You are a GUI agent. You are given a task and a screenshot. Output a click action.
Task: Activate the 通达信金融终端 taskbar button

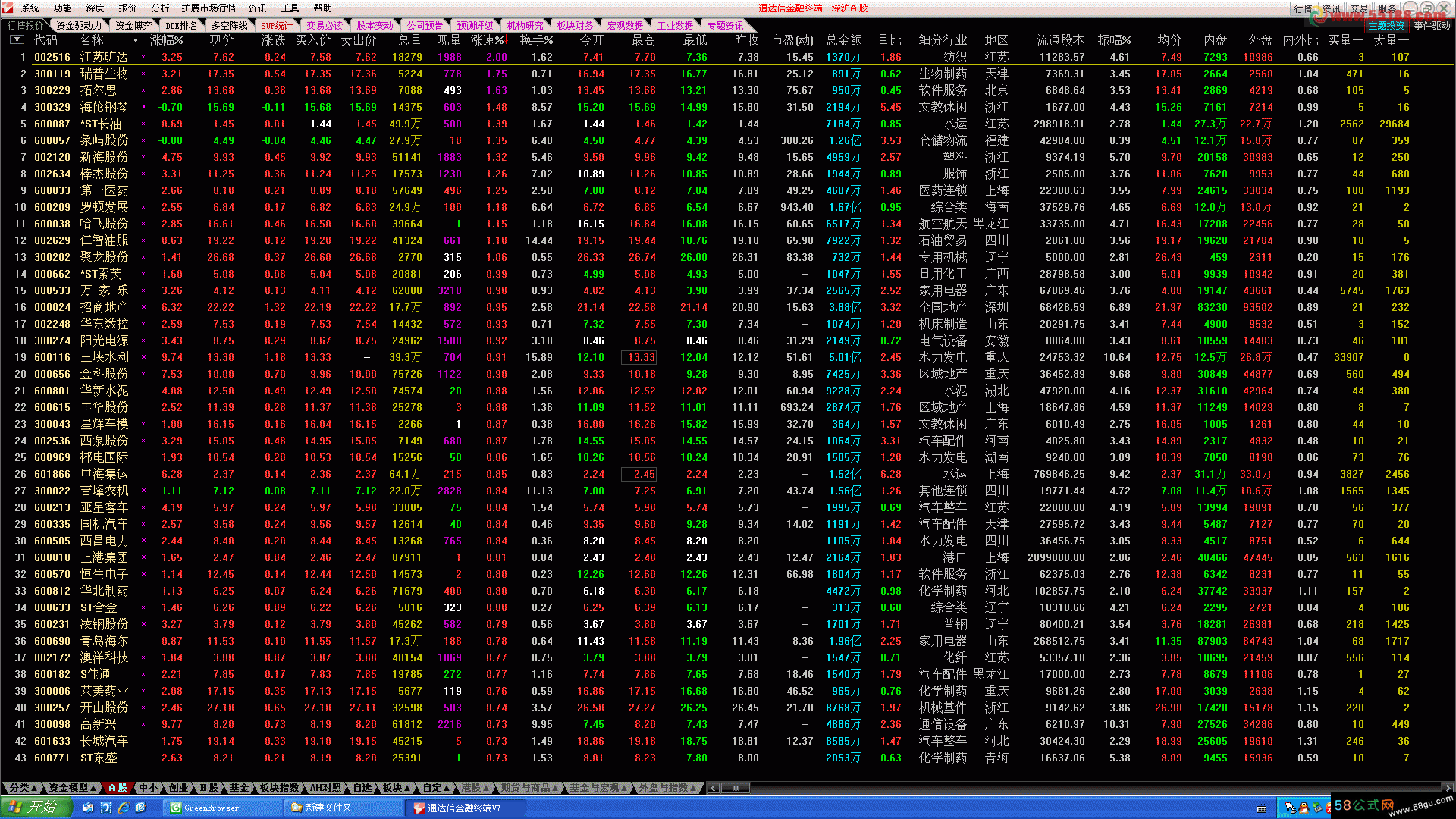pyautogui.click(x=464, y=808)
